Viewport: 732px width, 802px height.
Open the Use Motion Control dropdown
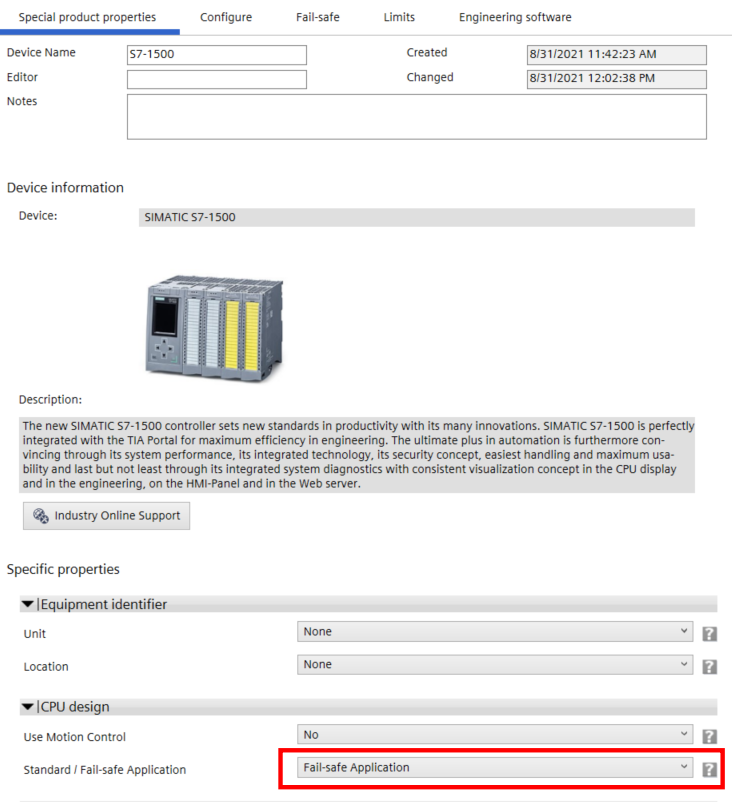click(495, 734)
